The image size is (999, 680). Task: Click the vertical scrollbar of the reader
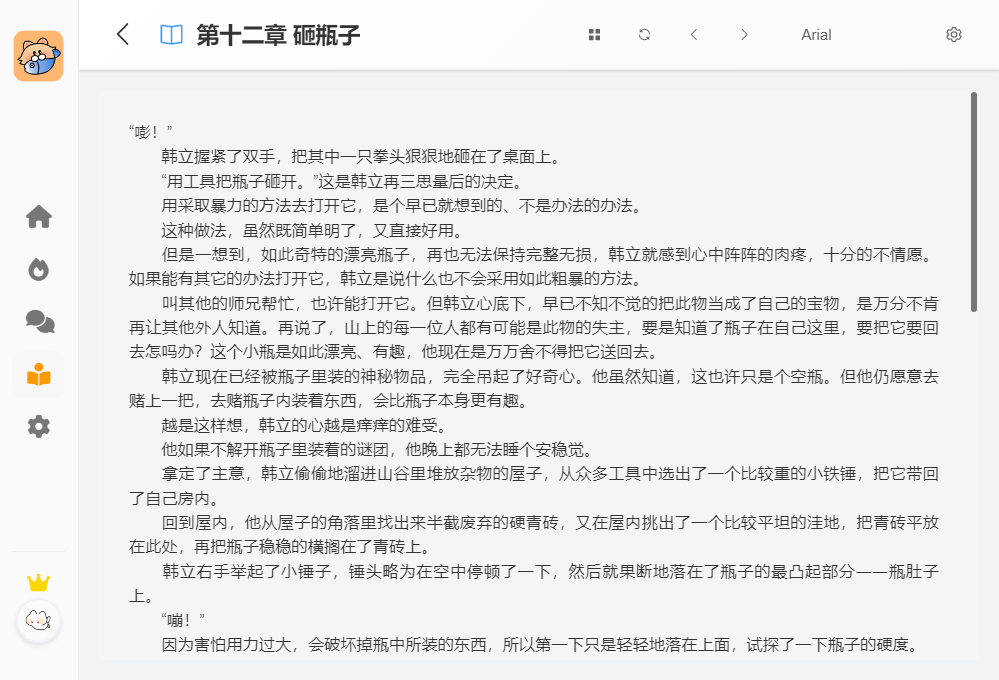coord(974,200)
